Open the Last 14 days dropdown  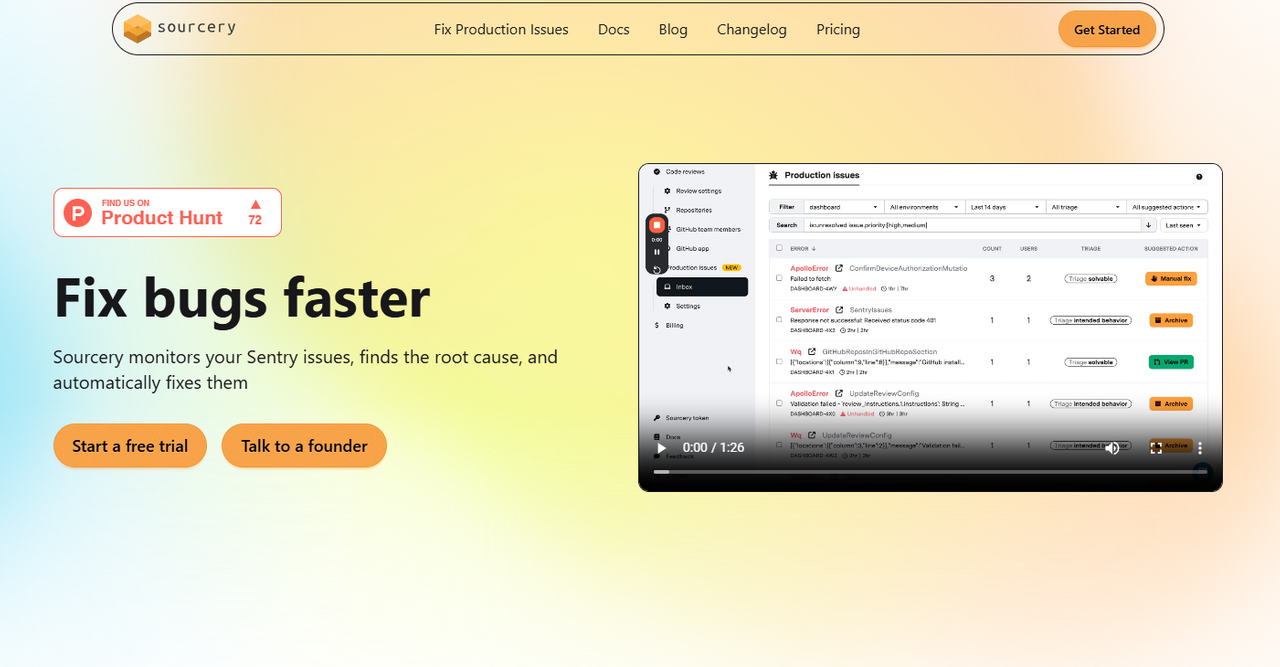[x=1006, y=207]
